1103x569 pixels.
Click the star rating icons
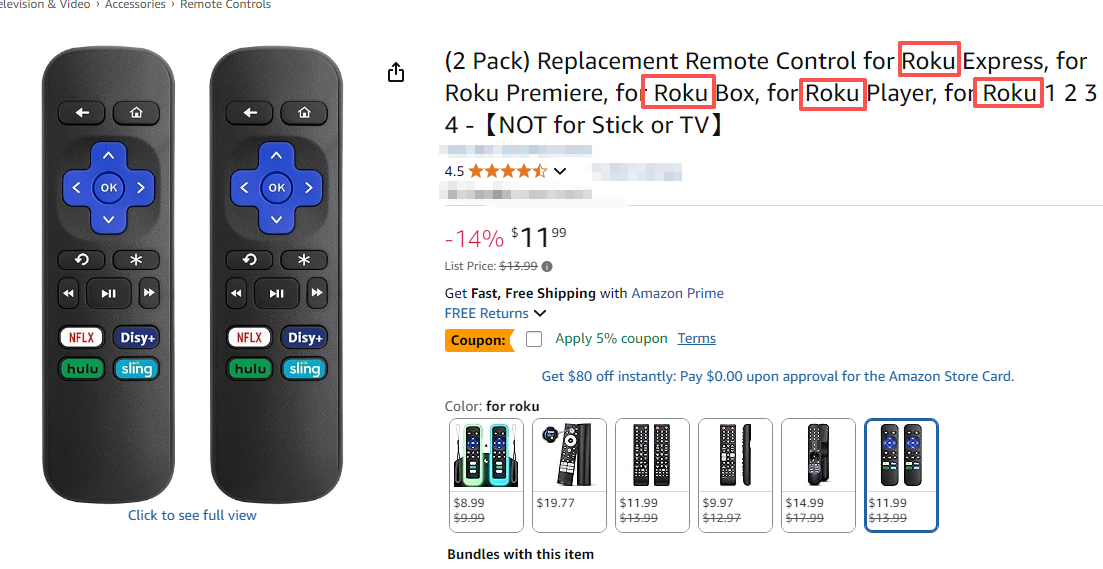507,171
